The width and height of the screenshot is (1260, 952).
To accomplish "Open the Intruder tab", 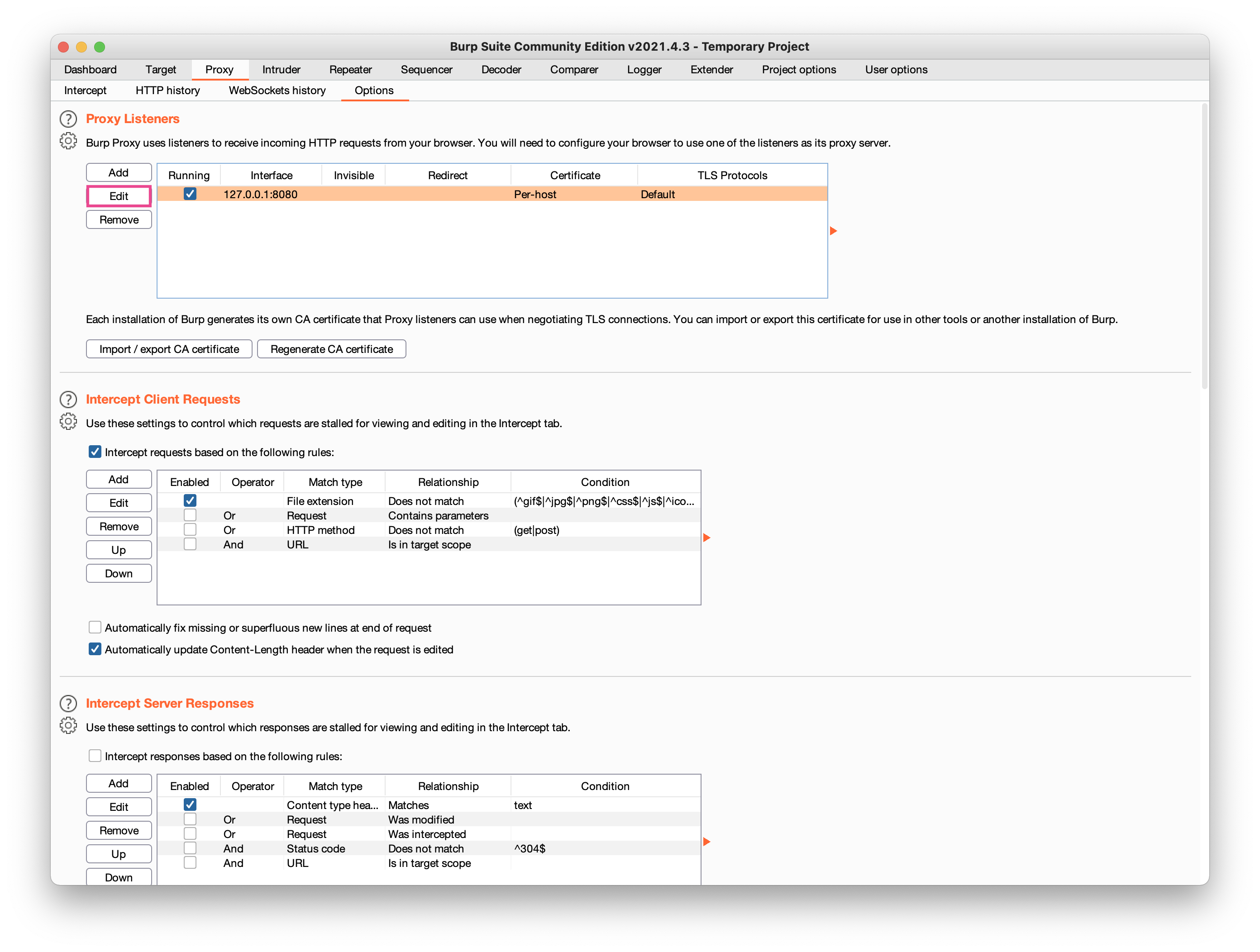I will click(282, 70).
